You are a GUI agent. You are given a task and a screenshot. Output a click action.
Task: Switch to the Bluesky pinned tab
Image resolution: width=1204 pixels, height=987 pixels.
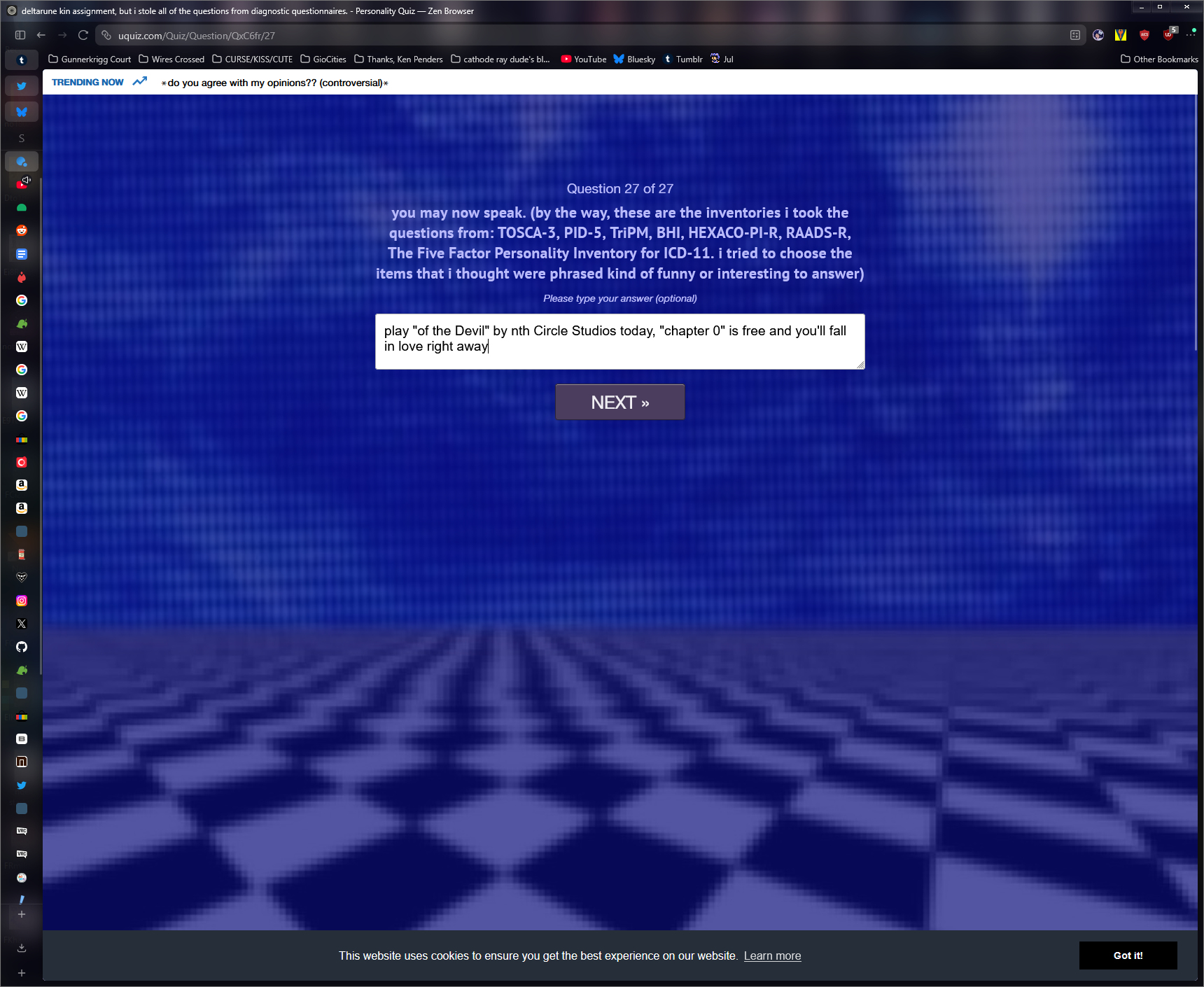(22, 112)
